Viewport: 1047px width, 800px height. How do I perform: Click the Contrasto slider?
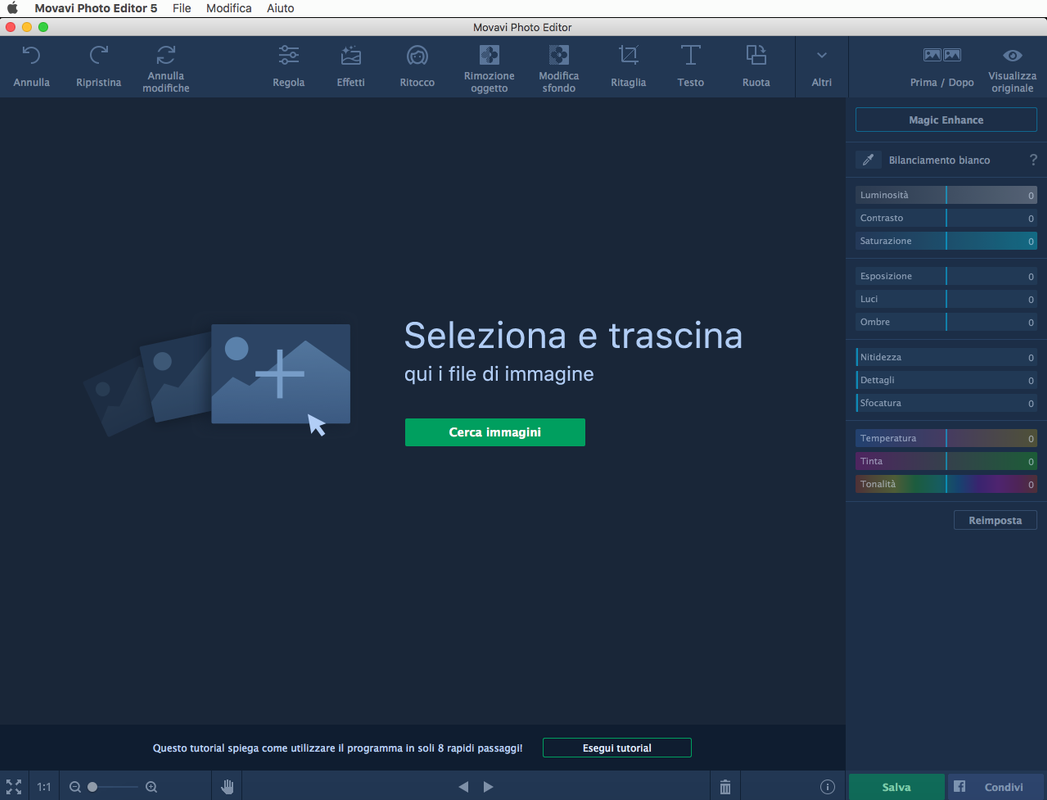tap(946, 218)
